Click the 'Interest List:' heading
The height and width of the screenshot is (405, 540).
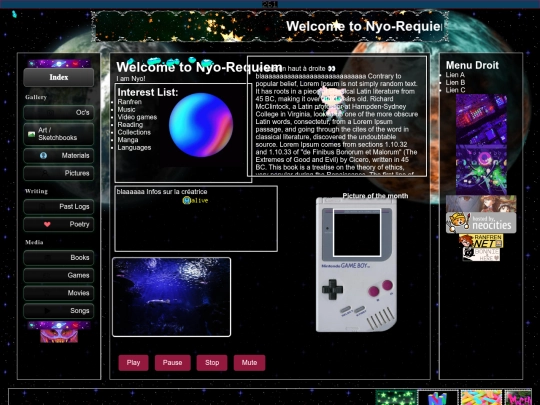(148, 92)
